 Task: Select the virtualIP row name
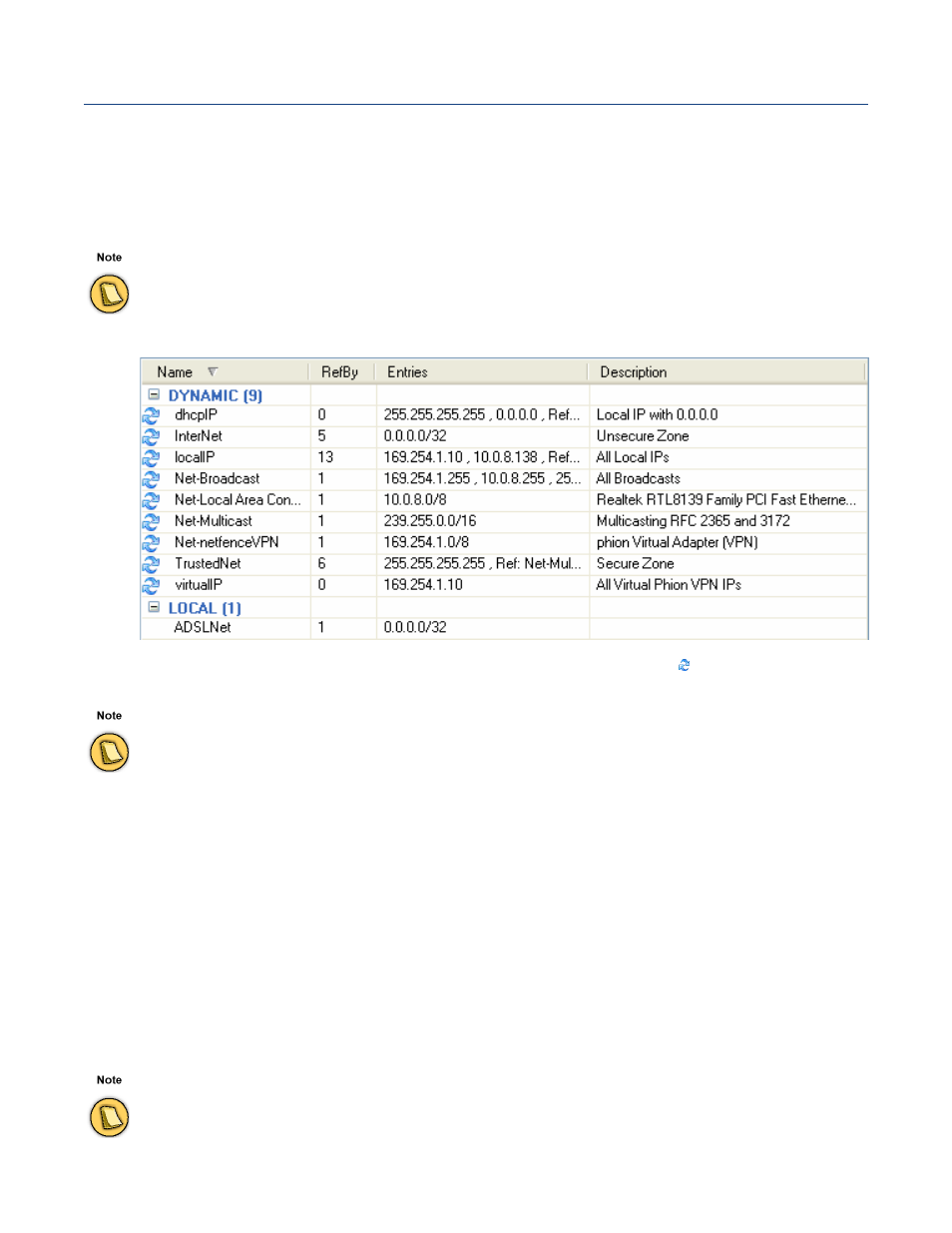[199, 585]
